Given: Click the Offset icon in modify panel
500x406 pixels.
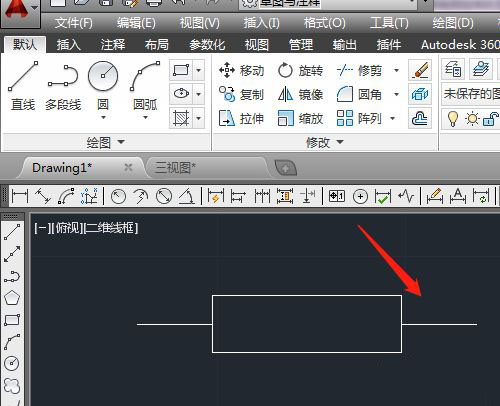Looking at the screenshot, I should (420, 118).
